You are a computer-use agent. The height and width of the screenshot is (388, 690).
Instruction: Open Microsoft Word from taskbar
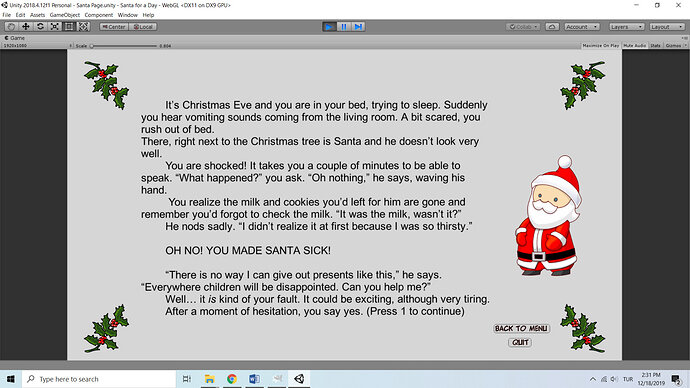254,379
